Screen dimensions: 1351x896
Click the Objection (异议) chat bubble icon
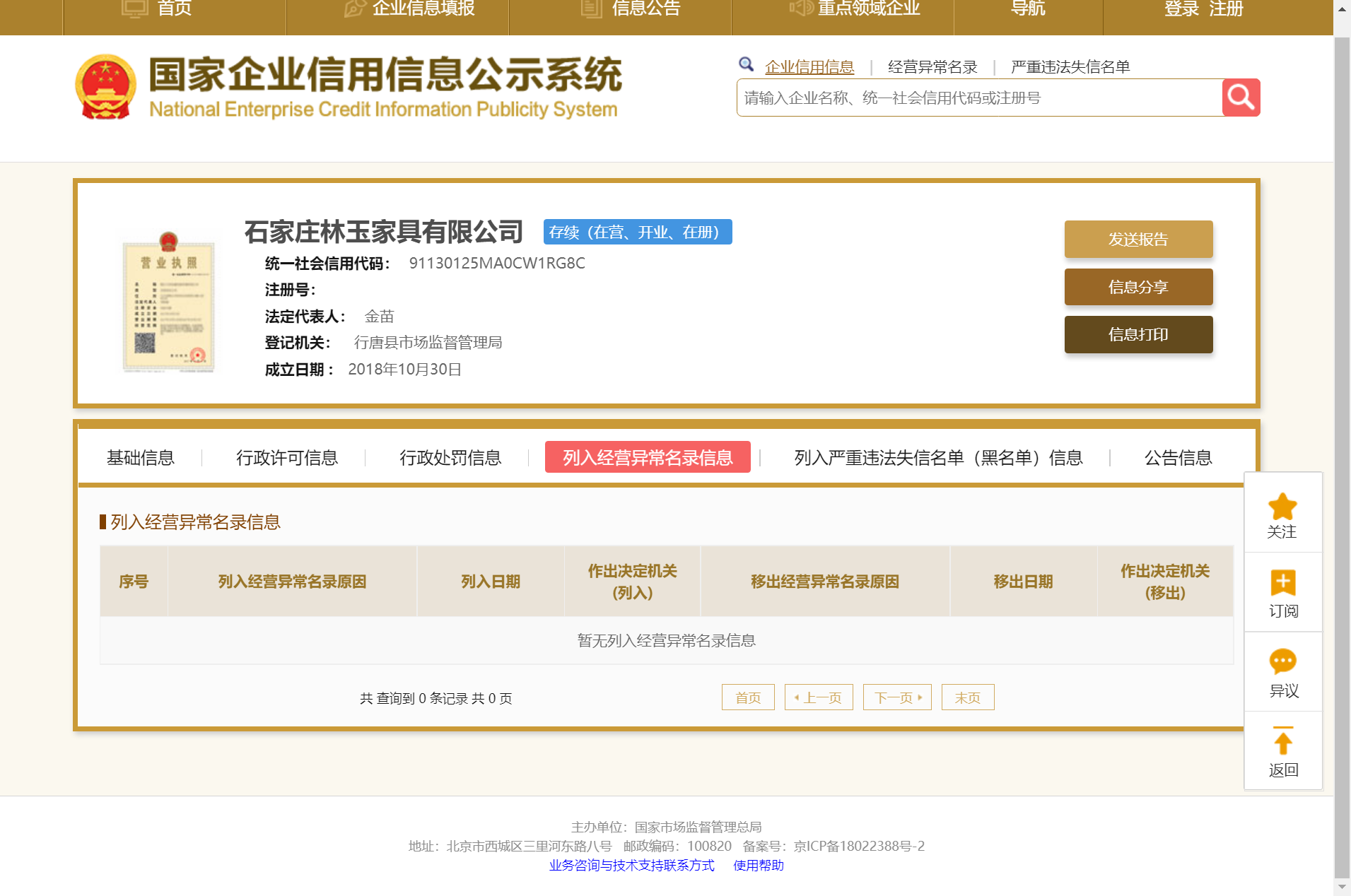(x=1282, y=662)
